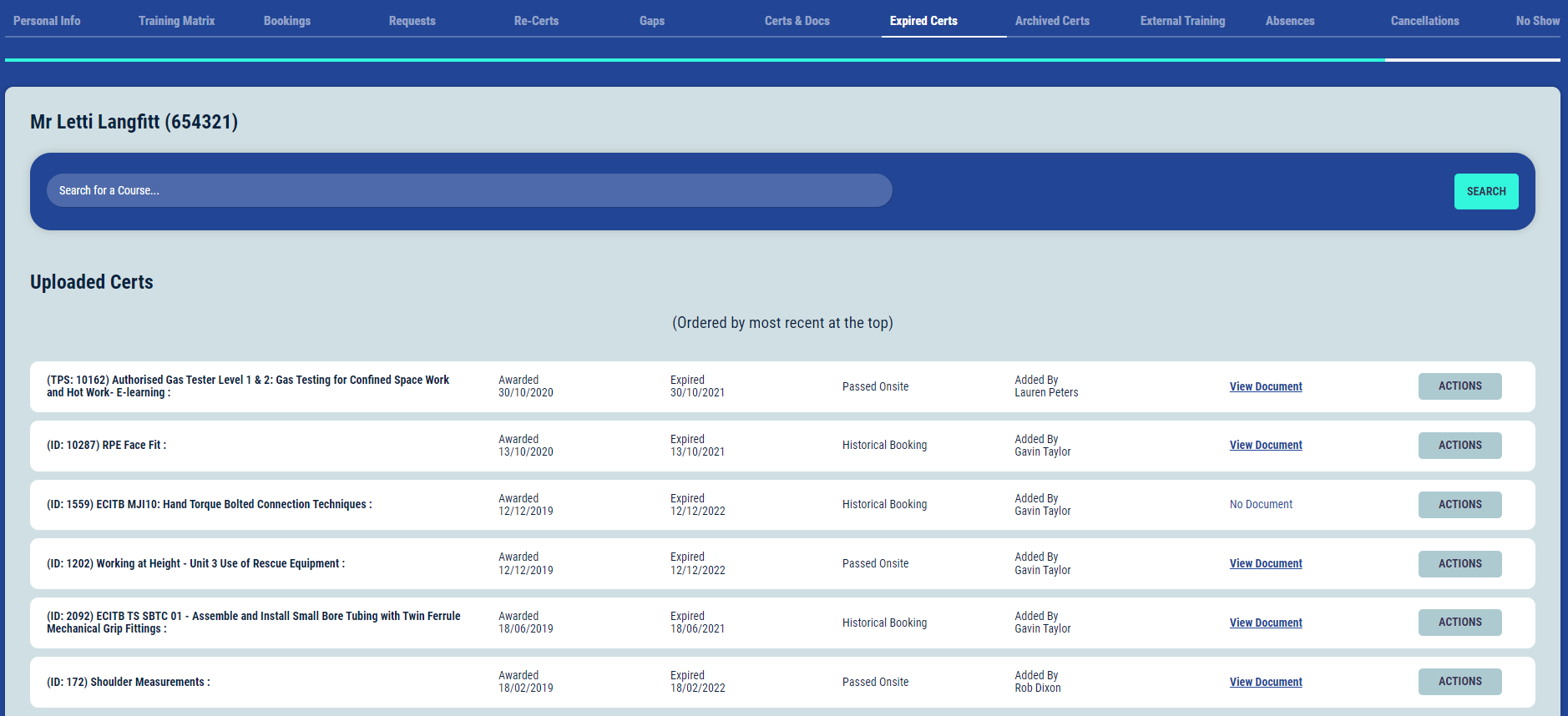
Task: Open the Cancellations tab
Action: (x=1424, y=21)
